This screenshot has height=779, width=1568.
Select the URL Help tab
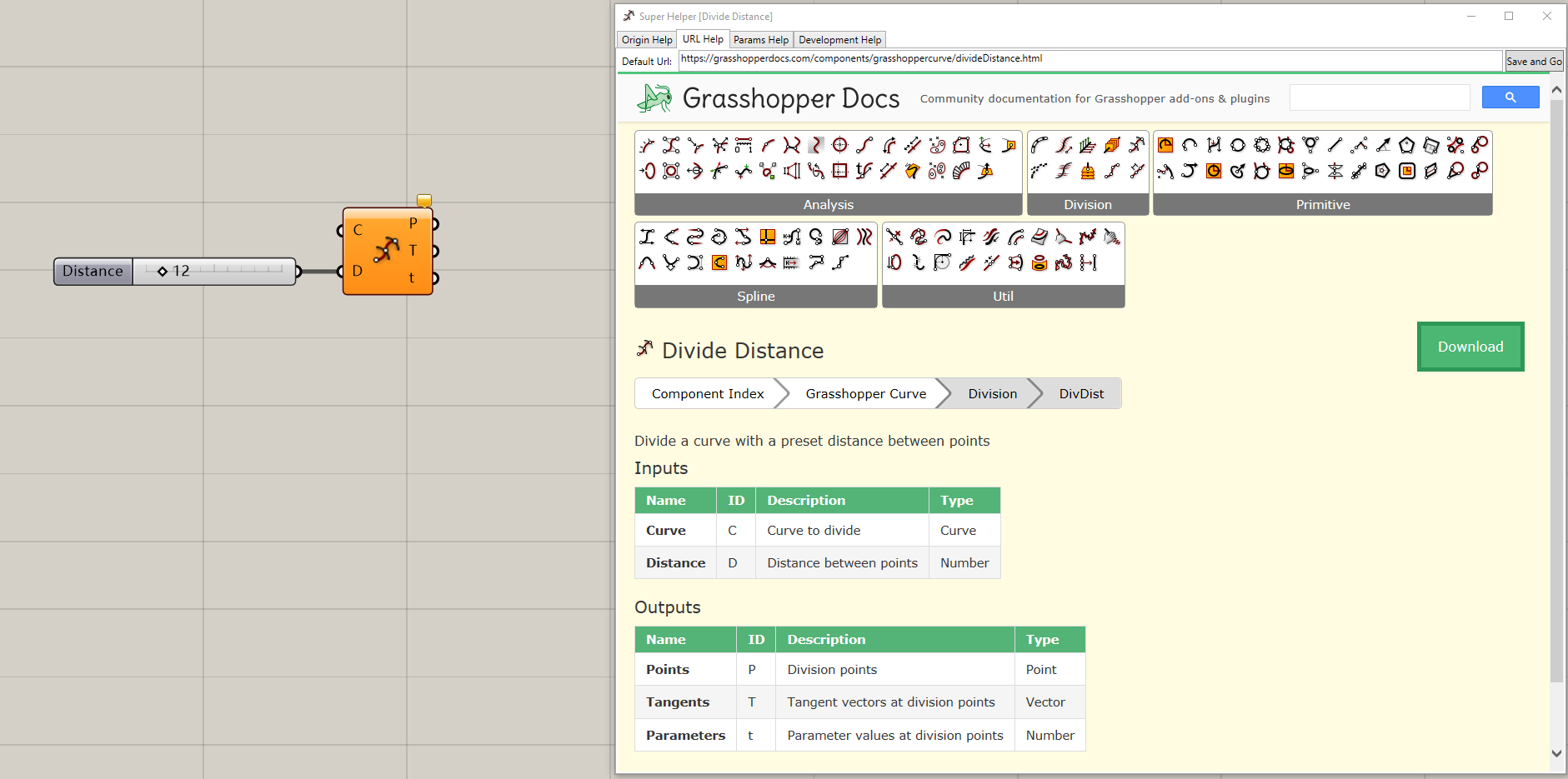[x=703, y=39]
